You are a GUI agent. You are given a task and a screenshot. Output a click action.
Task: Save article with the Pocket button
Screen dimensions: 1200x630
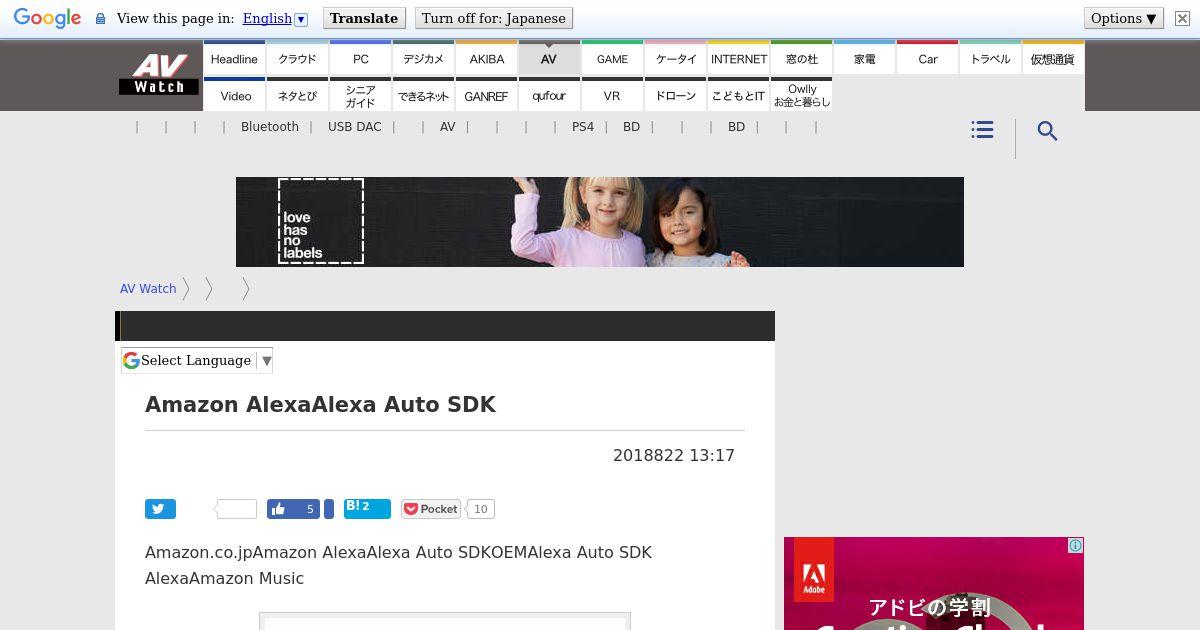click(431, 509)
